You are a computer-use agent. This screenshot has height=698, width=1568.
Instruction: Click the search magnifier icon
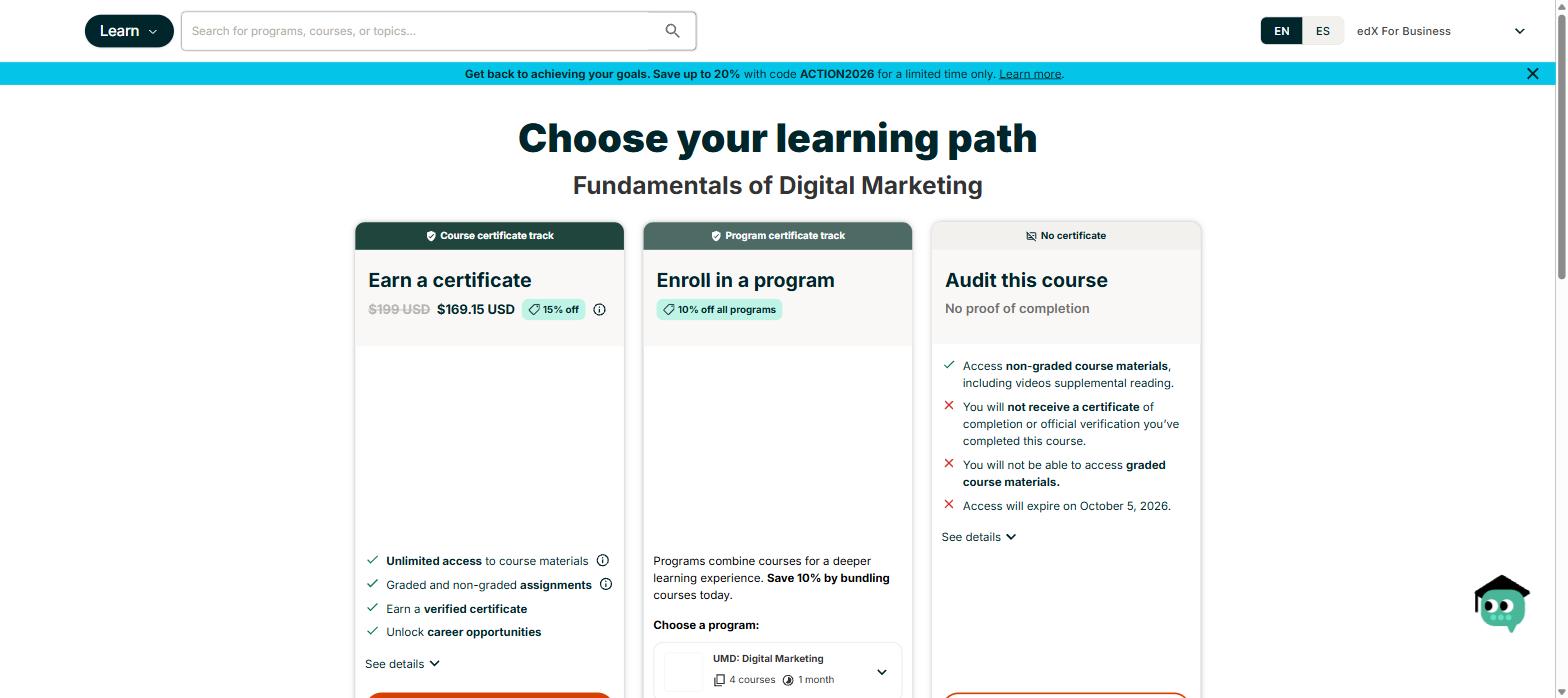[672, 31]
